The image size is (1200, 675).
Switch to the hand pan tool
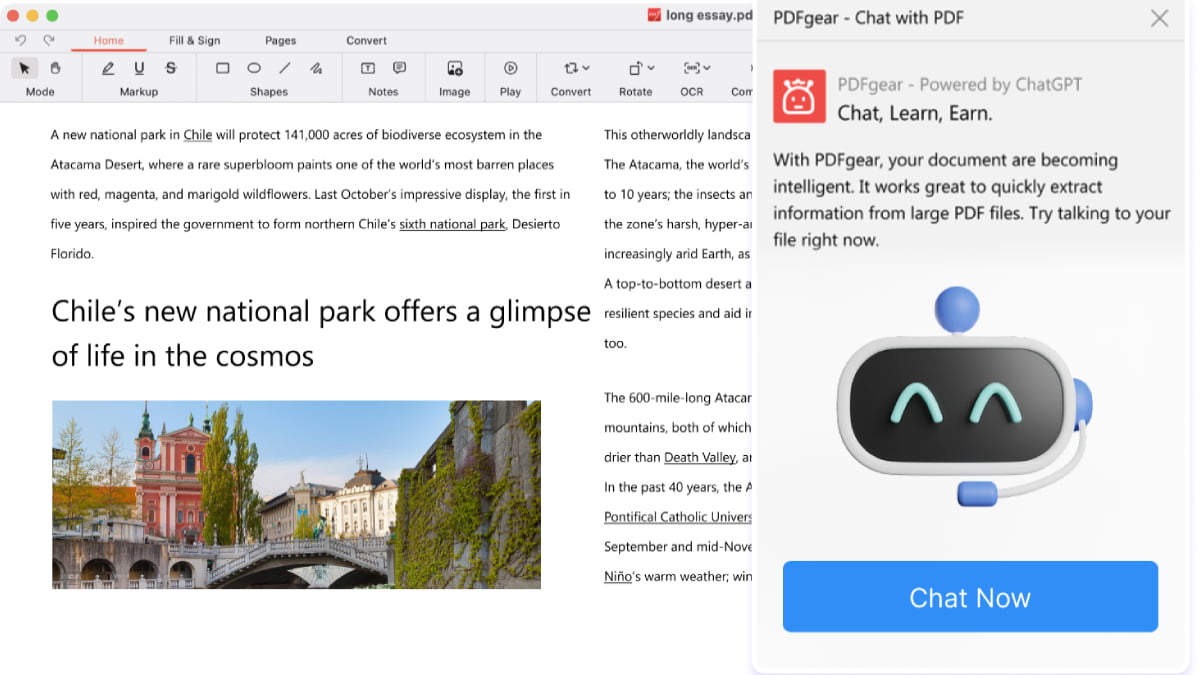56,68
